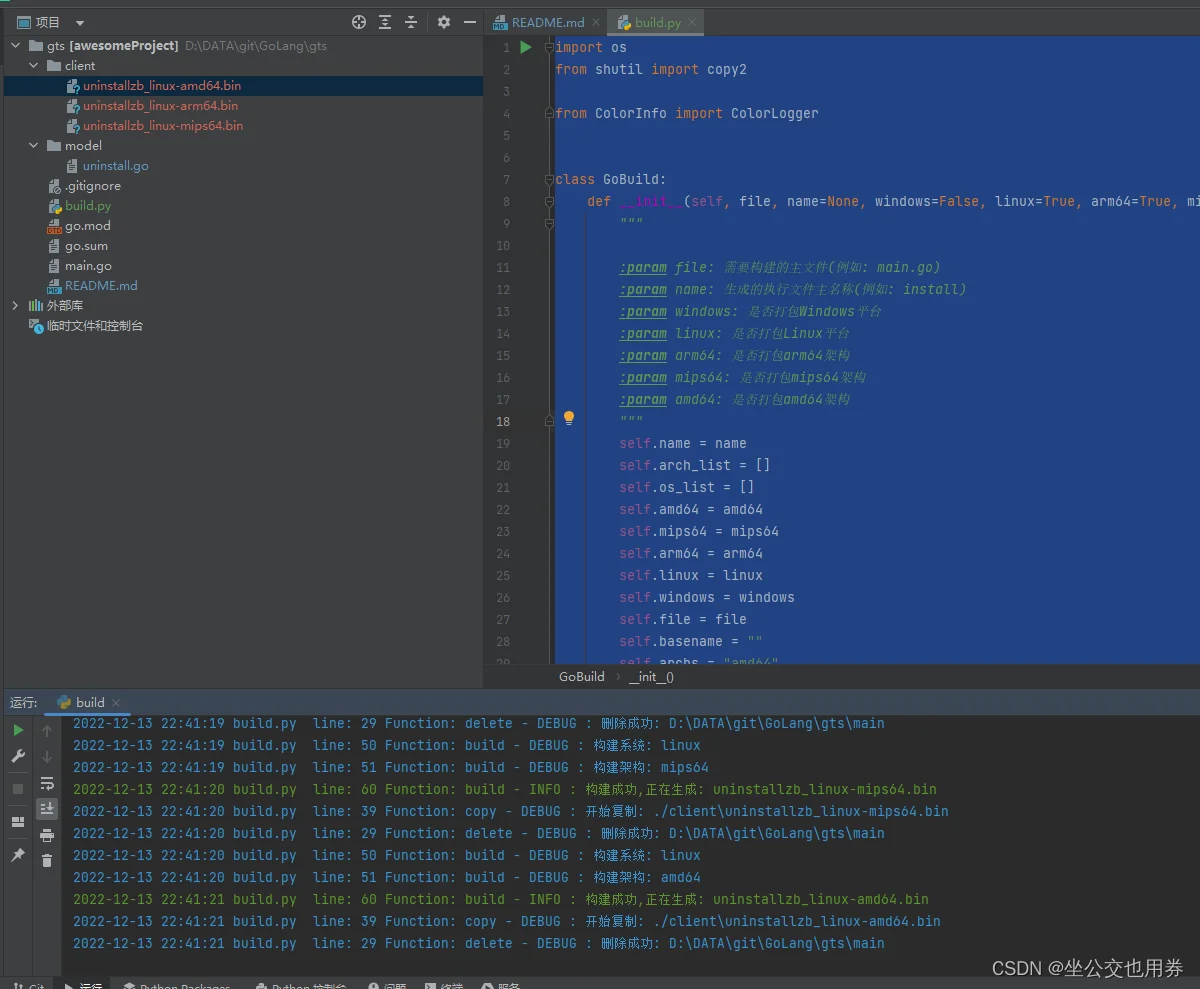Select the 临时文件和控制台 node
This screenshot has height=989, width=1200.
coord(95,326)
